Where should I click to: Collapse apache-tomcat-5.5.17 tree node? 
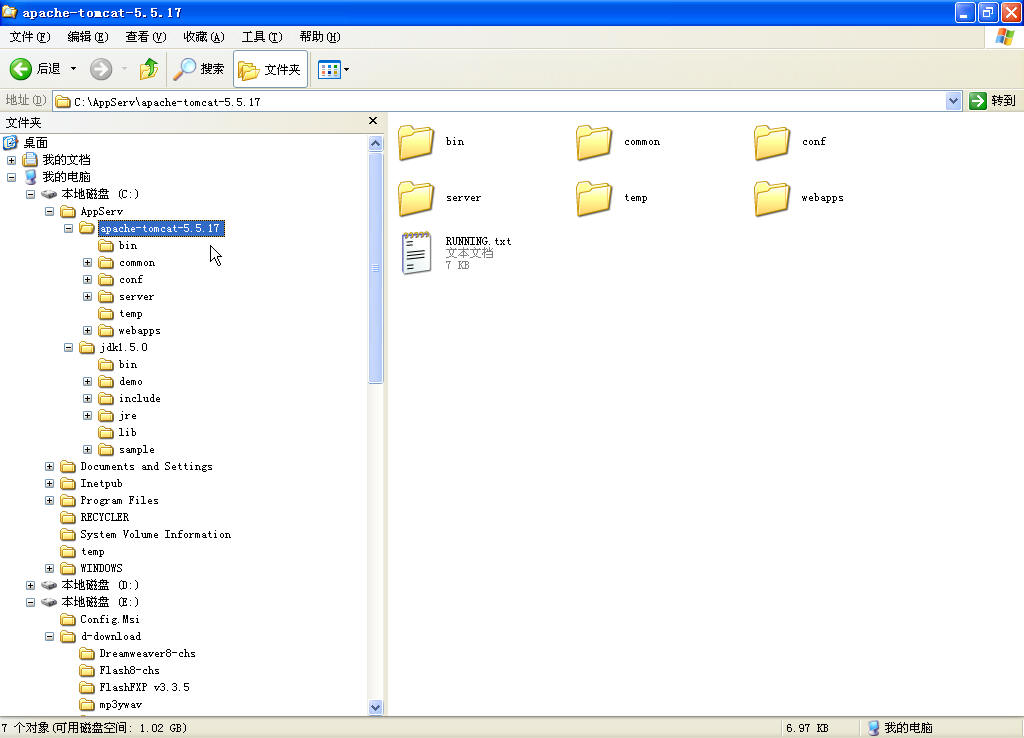(68, 229)
